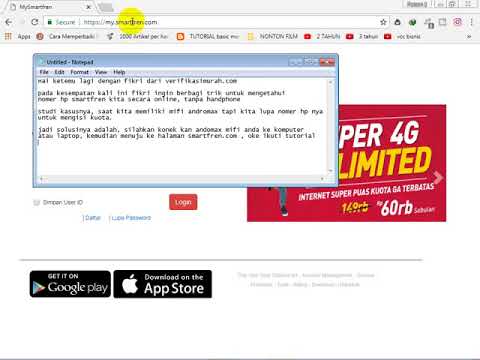Close the MySmartfren tab
Viewport: 480px width, 360px height.
click(x=89, y=7)
